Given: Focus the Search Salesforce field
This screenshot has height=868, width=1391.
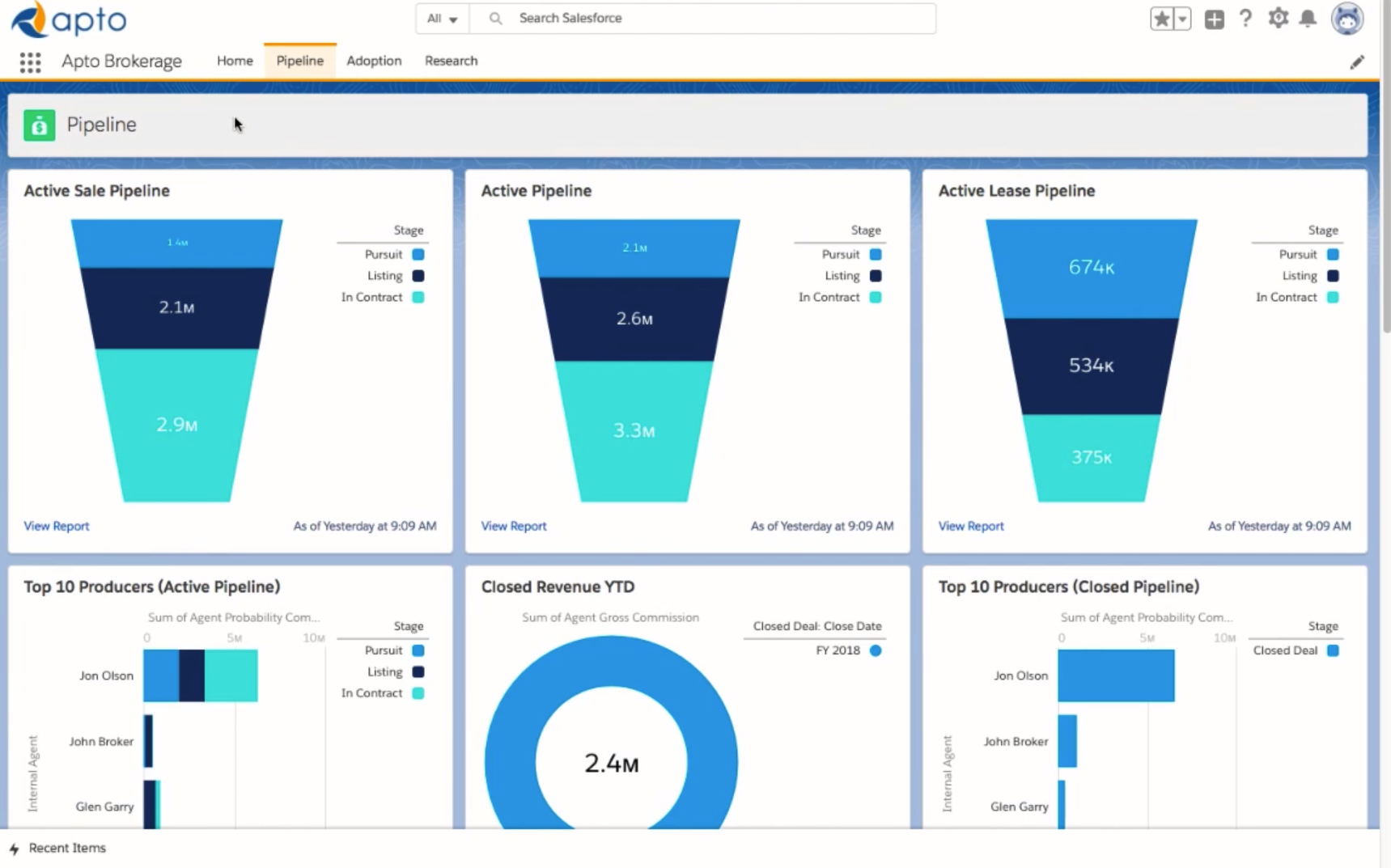Looking at the screenshot, I should tap(702, 19).
